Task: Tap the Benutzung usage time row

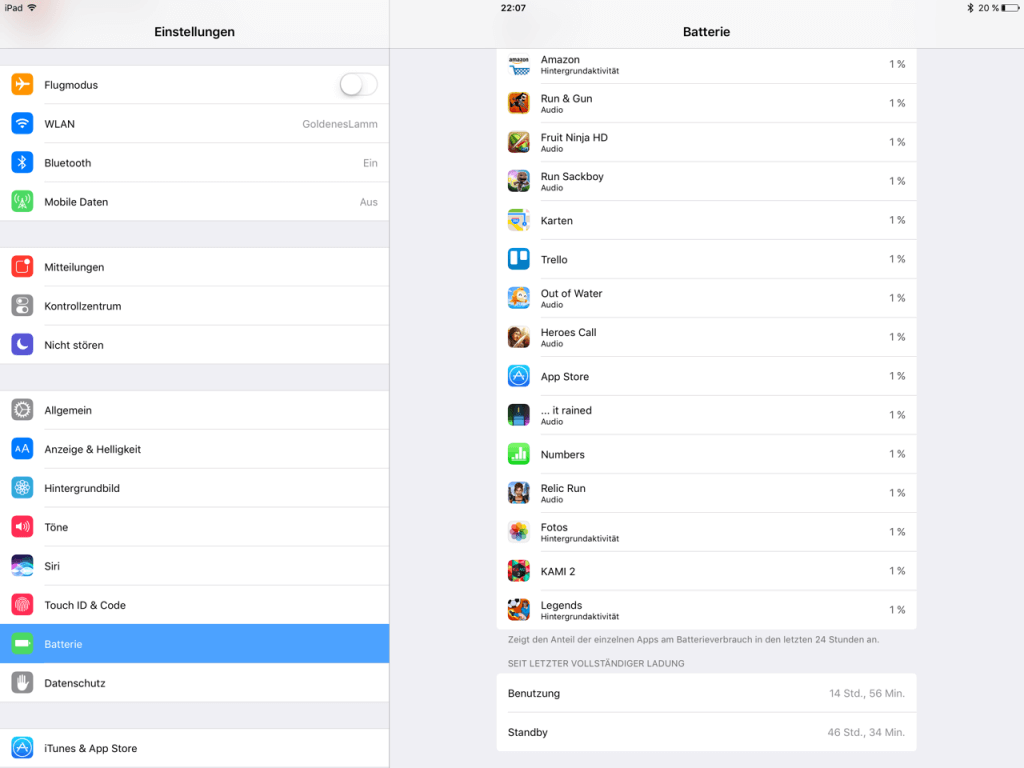Action: (706, 693)
